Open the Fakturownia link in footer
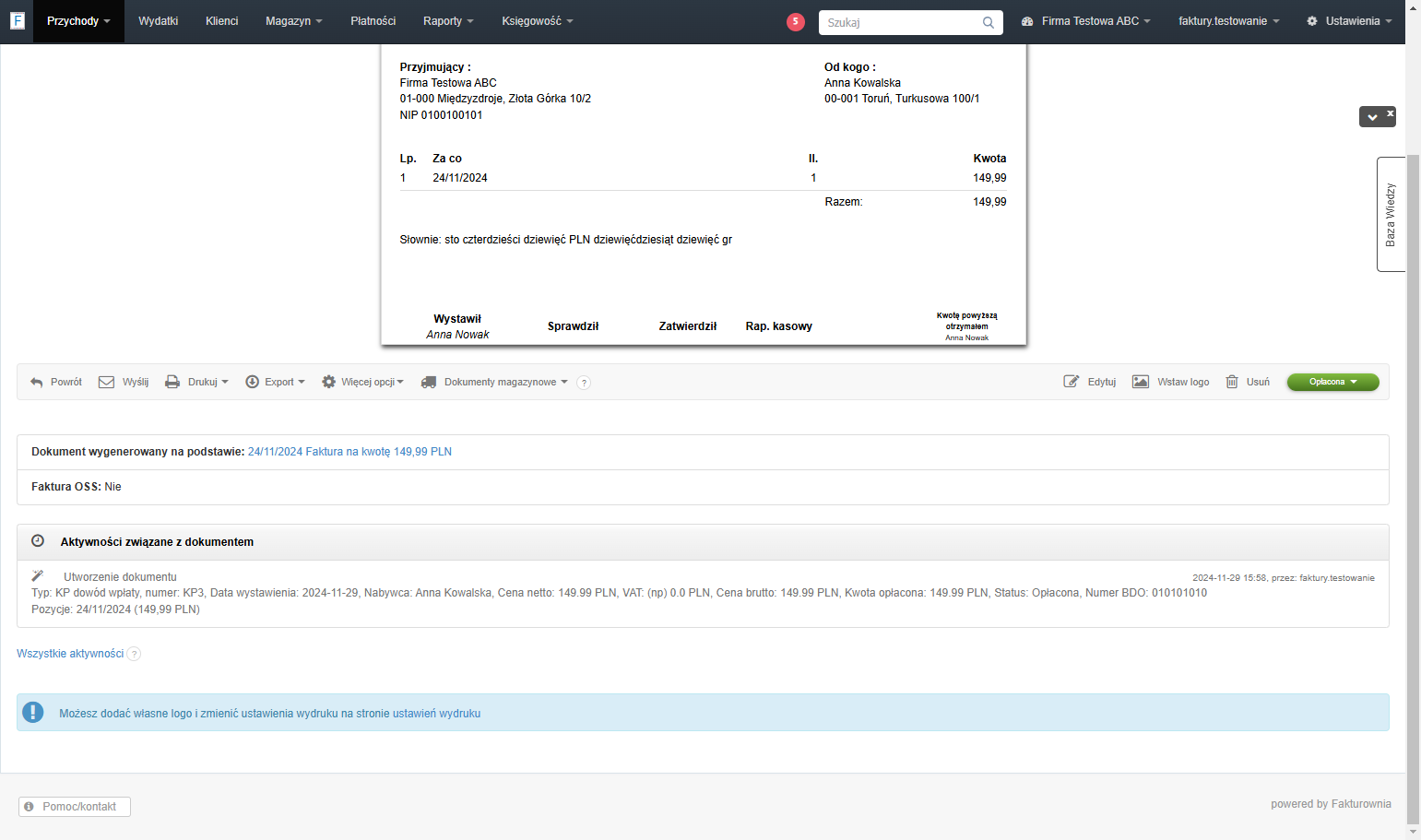The image size is (1421, 840). click(x=1361, y=804)
